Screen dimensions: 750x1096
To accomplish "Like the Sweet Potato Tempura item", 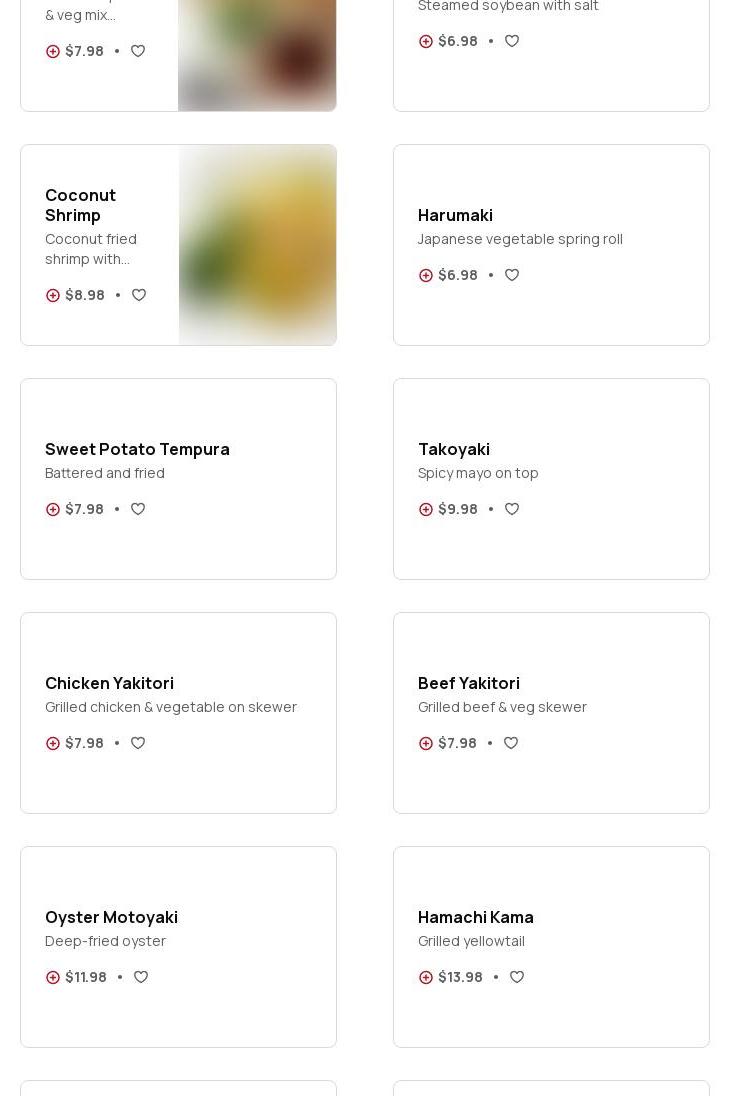I will click(x=138, y=509).
